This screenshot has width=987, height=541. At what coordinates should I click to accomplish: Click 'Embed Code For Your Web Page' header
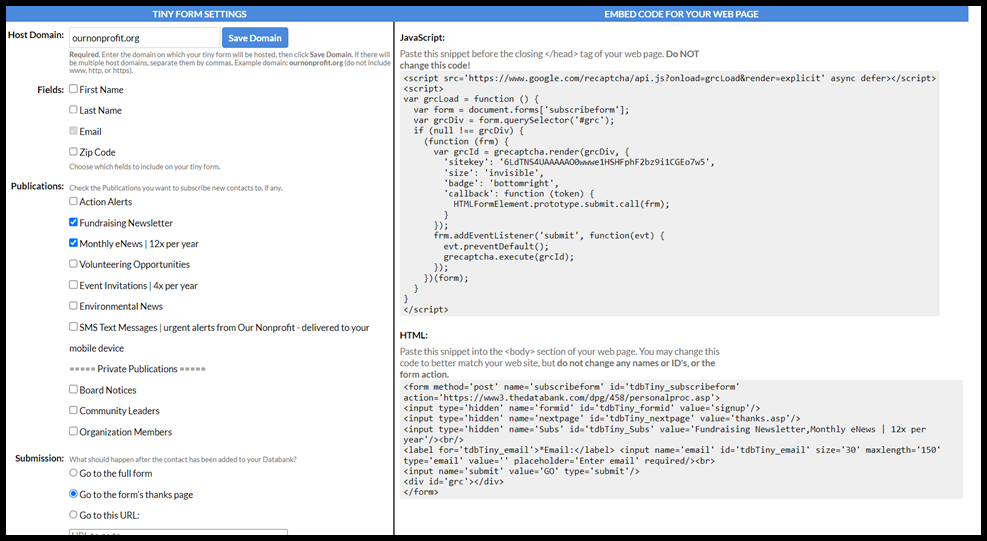click(681, 14)
